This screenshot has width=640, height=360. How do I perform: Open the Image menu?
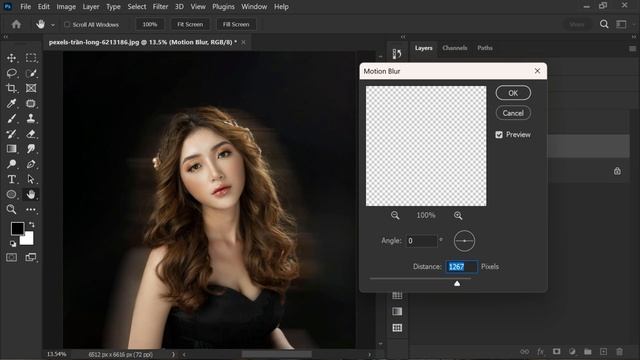[66, 7]
